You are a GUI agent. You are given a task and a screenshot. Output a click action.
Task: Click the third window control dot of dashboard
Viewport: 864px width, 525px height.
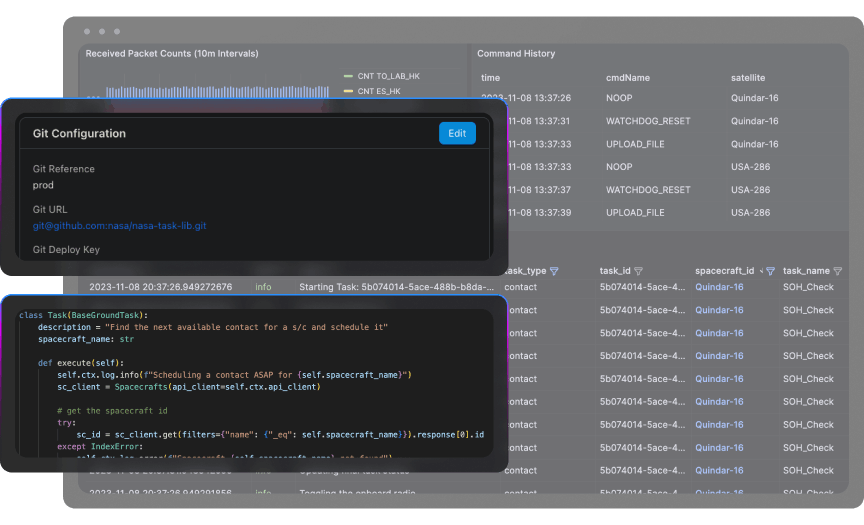117,31
